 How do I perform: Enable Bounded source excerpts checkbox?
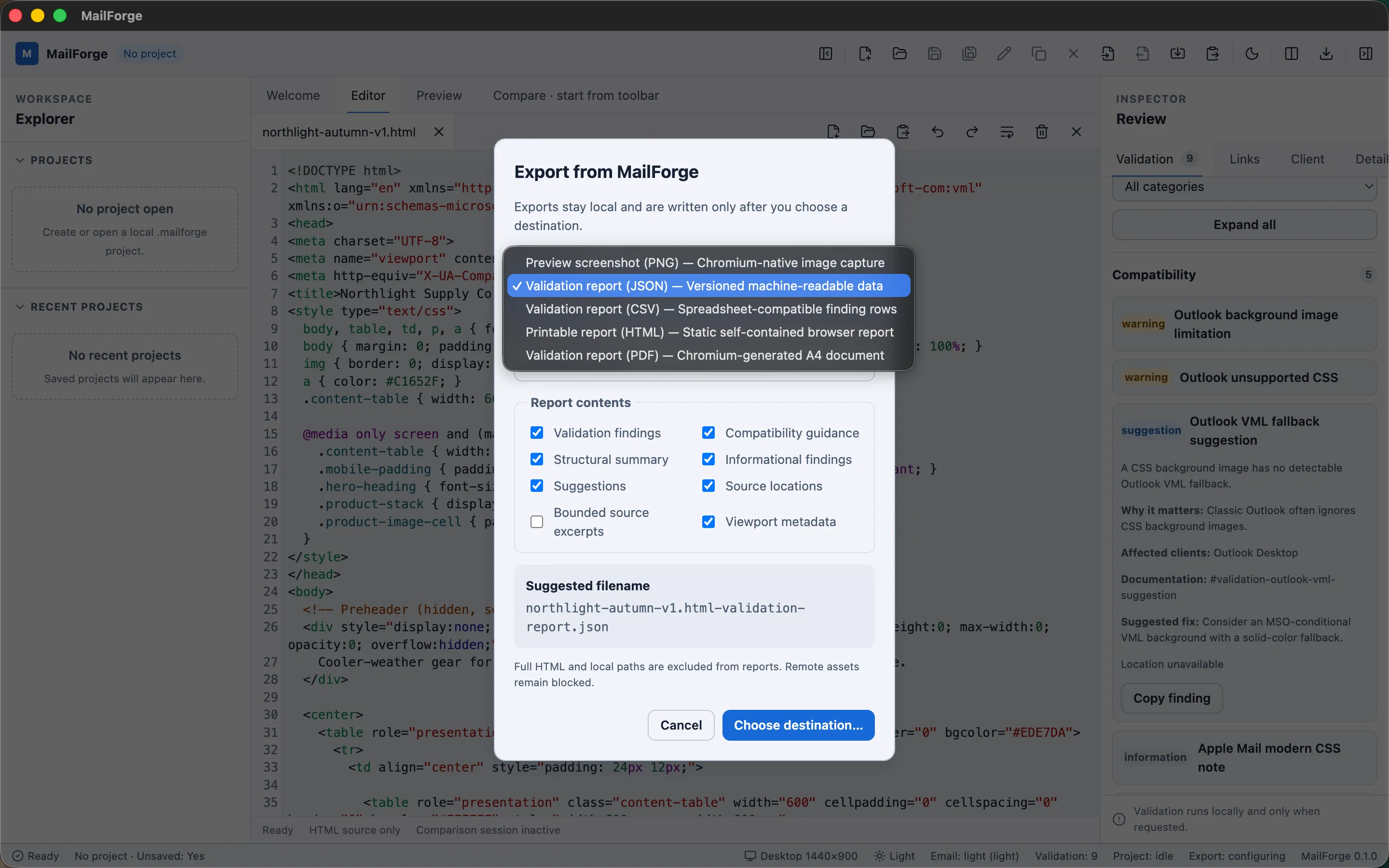537,522
